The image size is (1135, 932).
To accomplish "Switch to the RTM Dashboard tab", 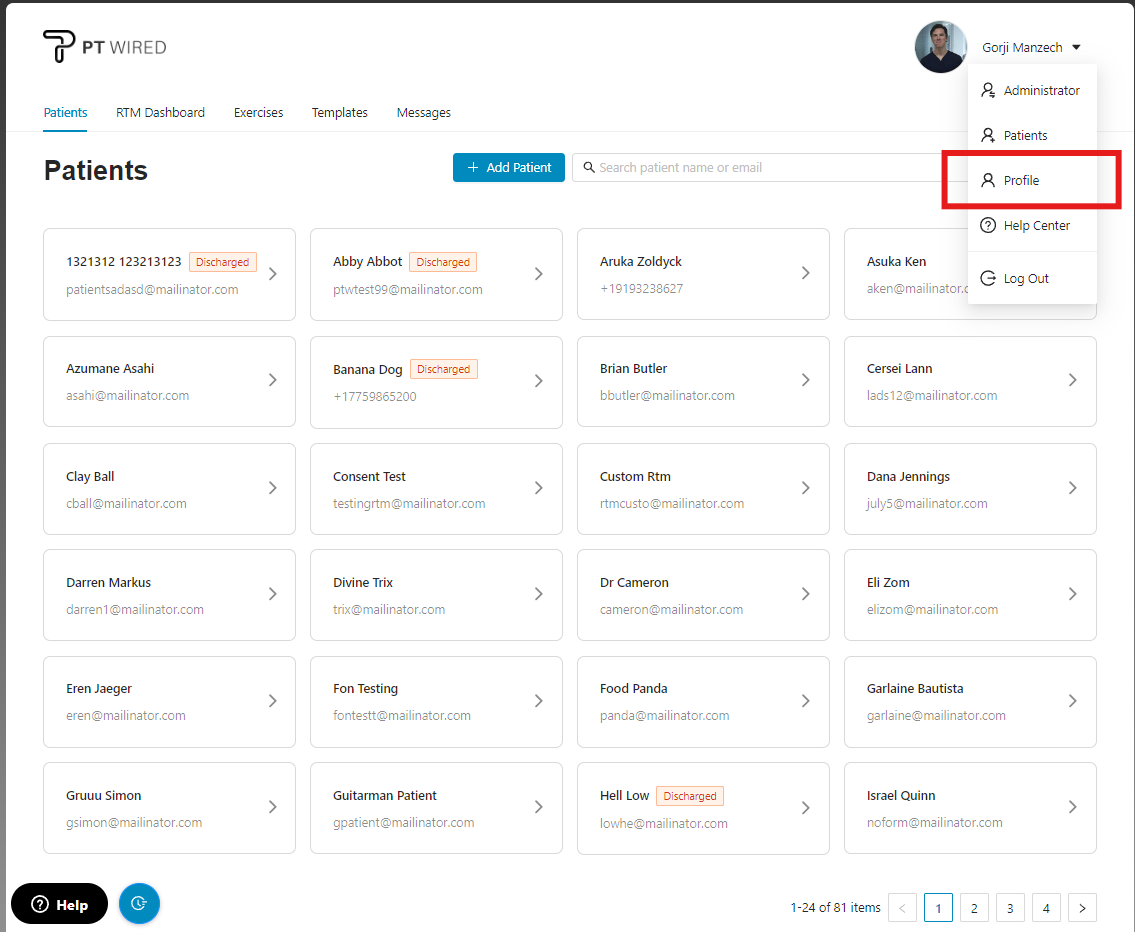I will (160, 113).
